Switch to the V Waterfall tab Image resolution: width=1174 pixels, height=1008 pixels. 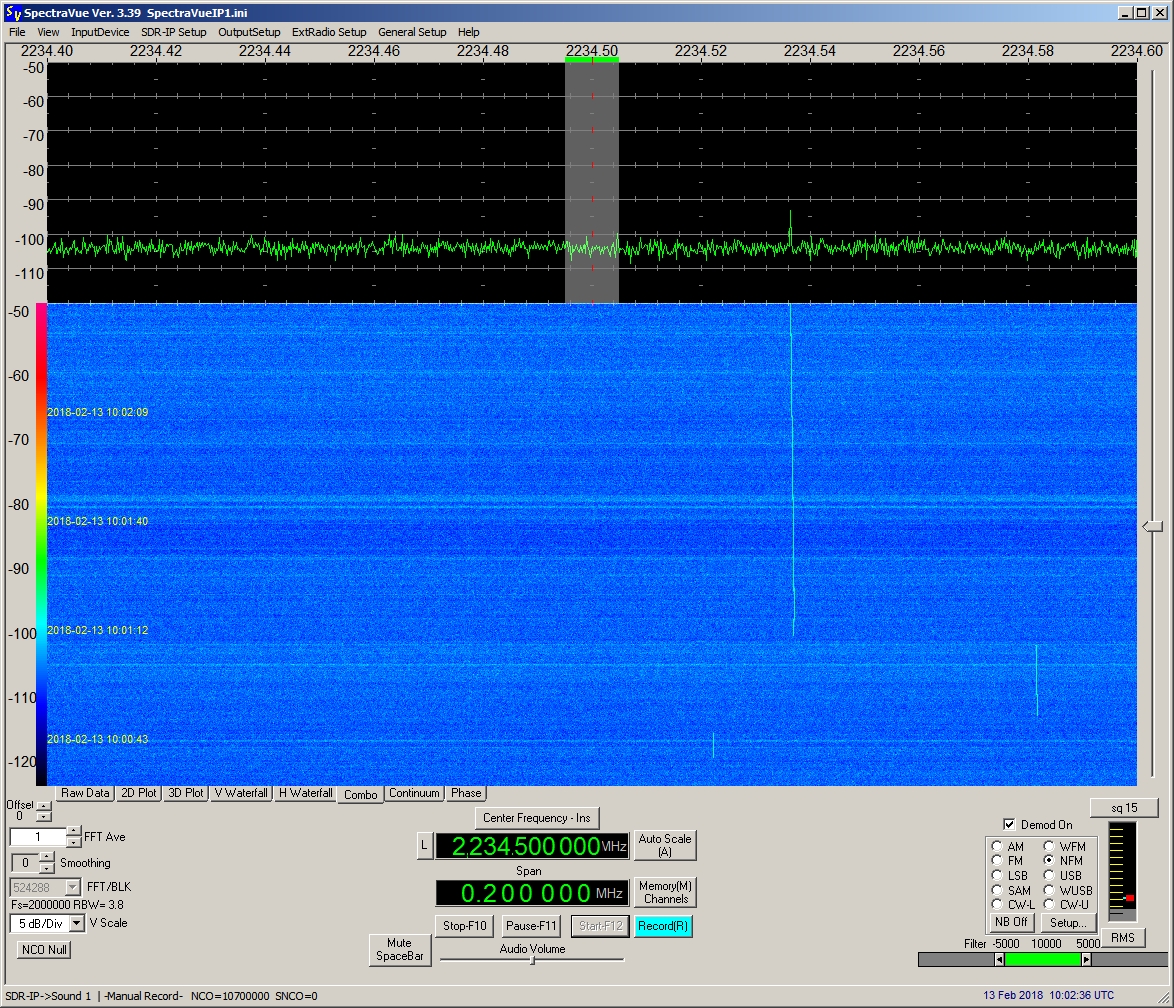241,793
